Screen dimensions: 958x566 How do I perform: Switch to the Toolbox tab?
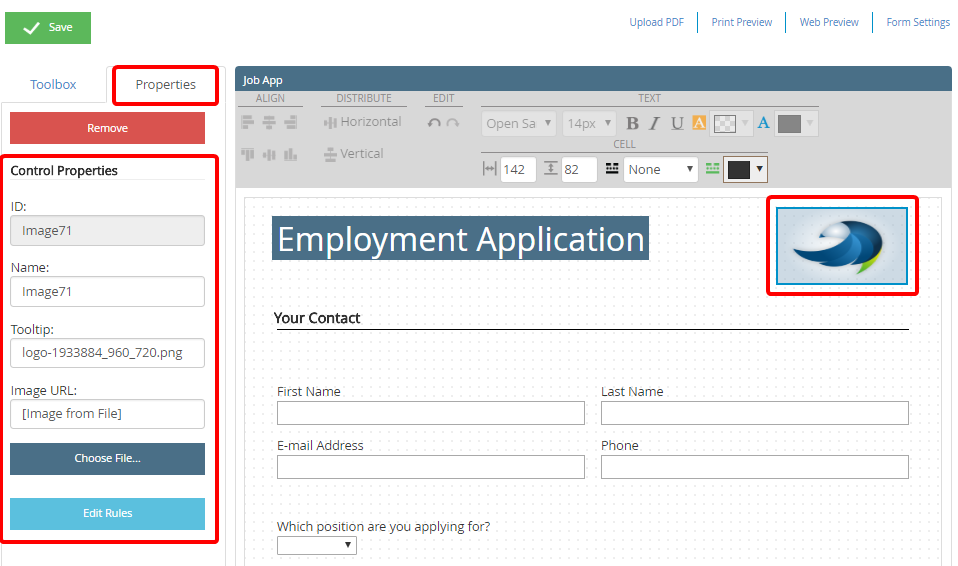coord(53,85)
